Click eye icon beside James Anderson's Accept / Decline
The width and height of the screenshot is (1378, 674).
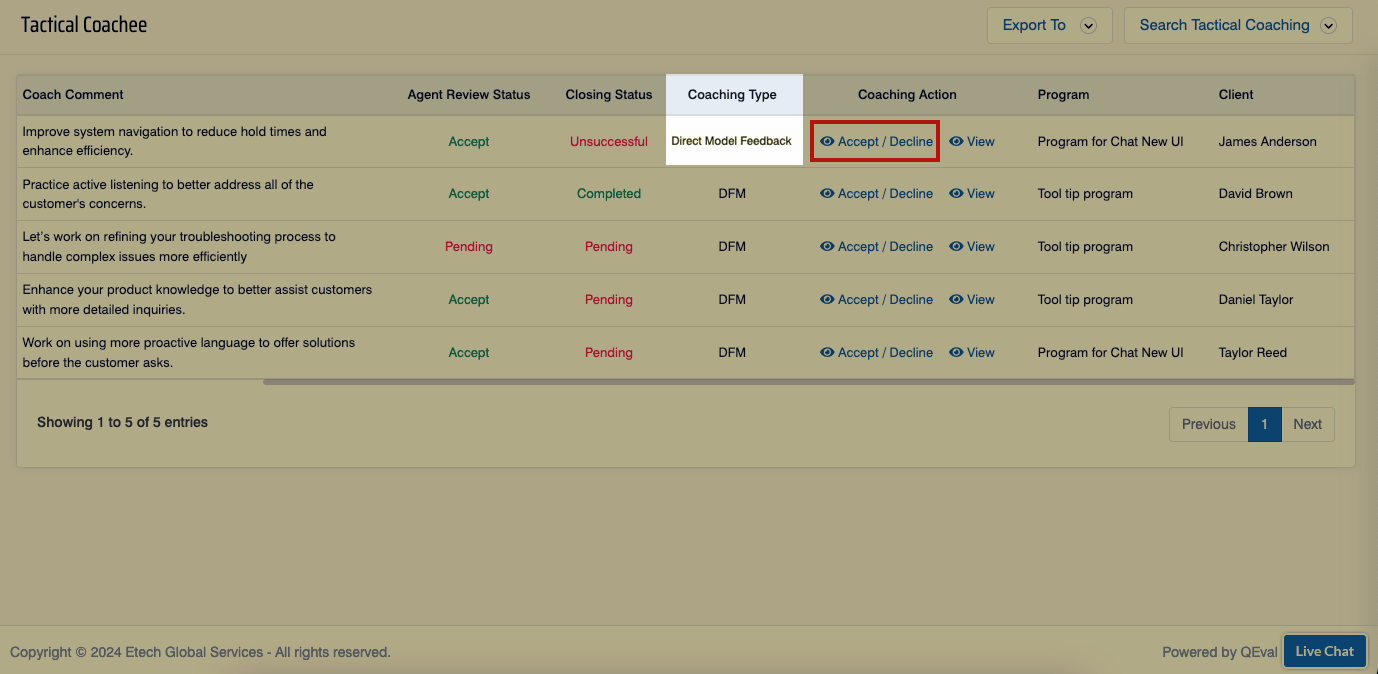pyautogui.click(x=827, y=142)
